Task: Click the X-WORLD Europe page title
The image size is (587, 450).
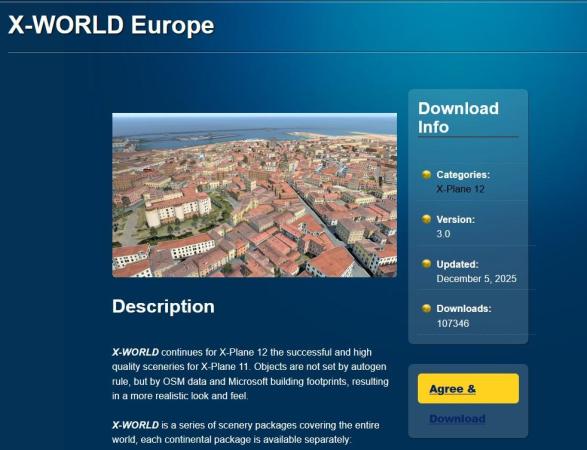Action: pyautogui.click(x=111, y=25)
